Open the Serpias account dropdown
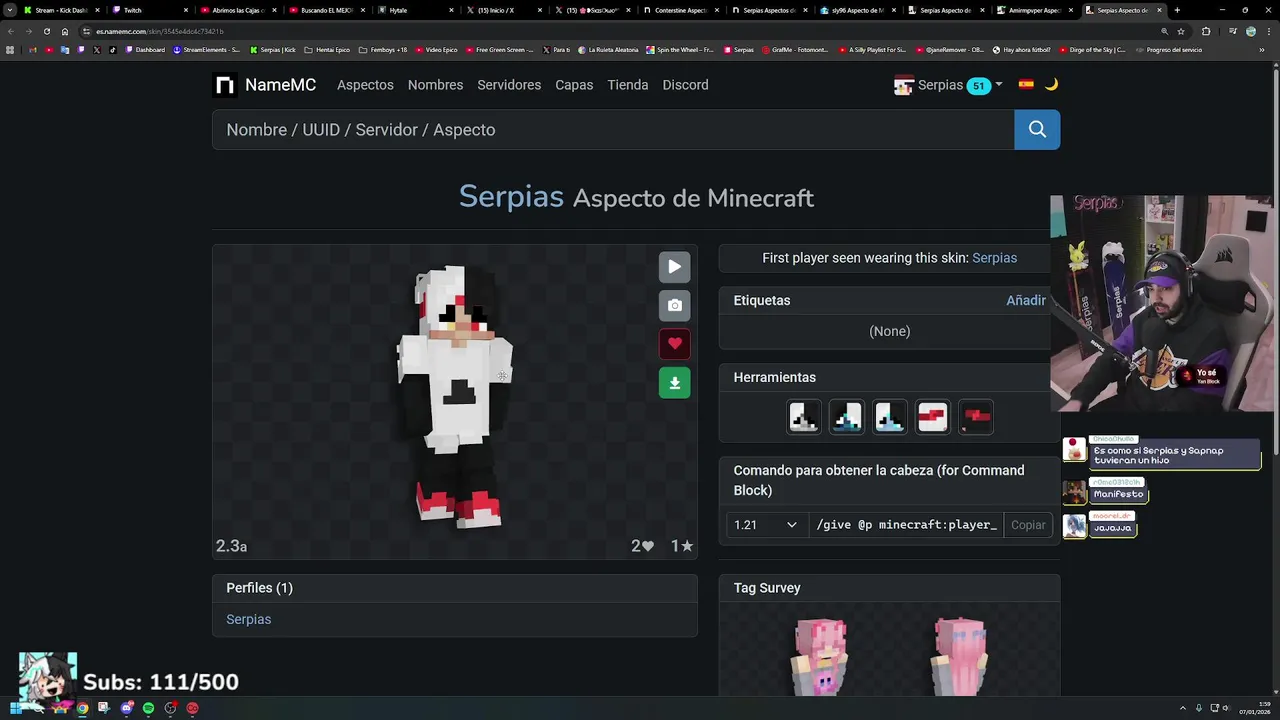 pyautogui.click(x=948, y=85)
